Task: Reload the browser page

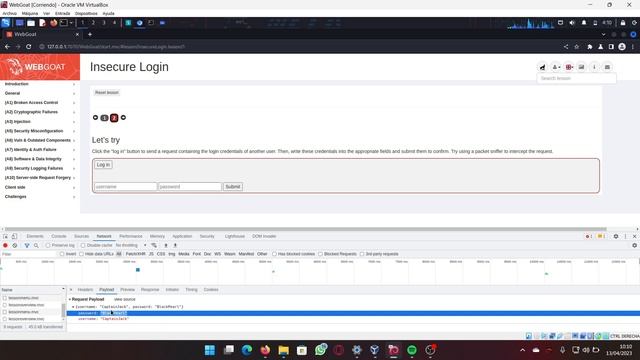Action: click(29, 47)
